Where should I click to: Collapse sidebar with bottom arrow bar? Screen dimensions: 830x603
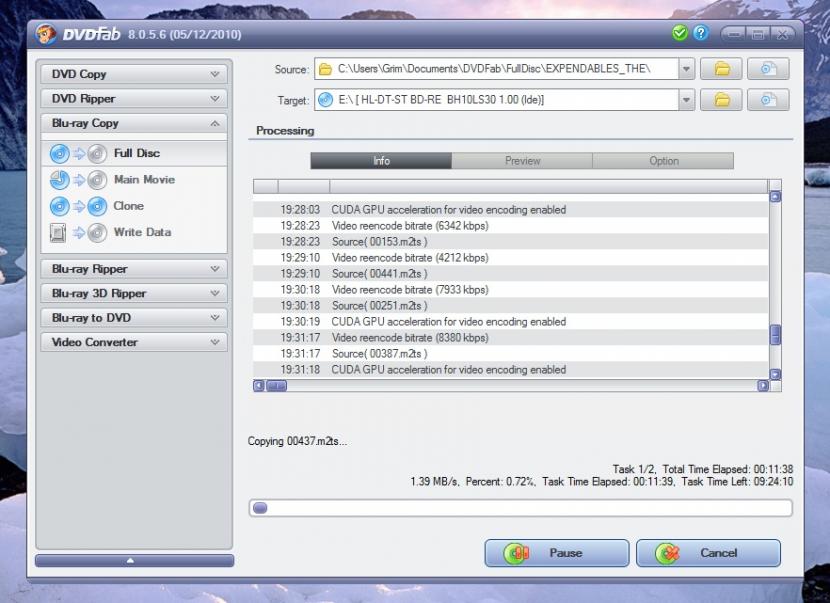(x=134, y=560)
